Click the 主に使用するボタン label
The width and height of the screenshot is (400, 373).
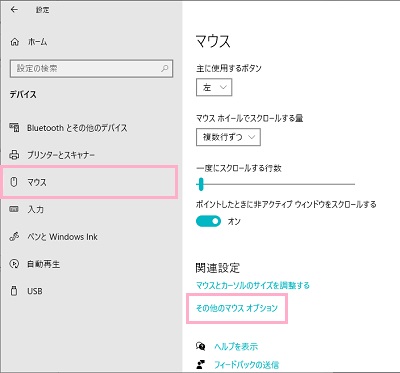[229, 68]
